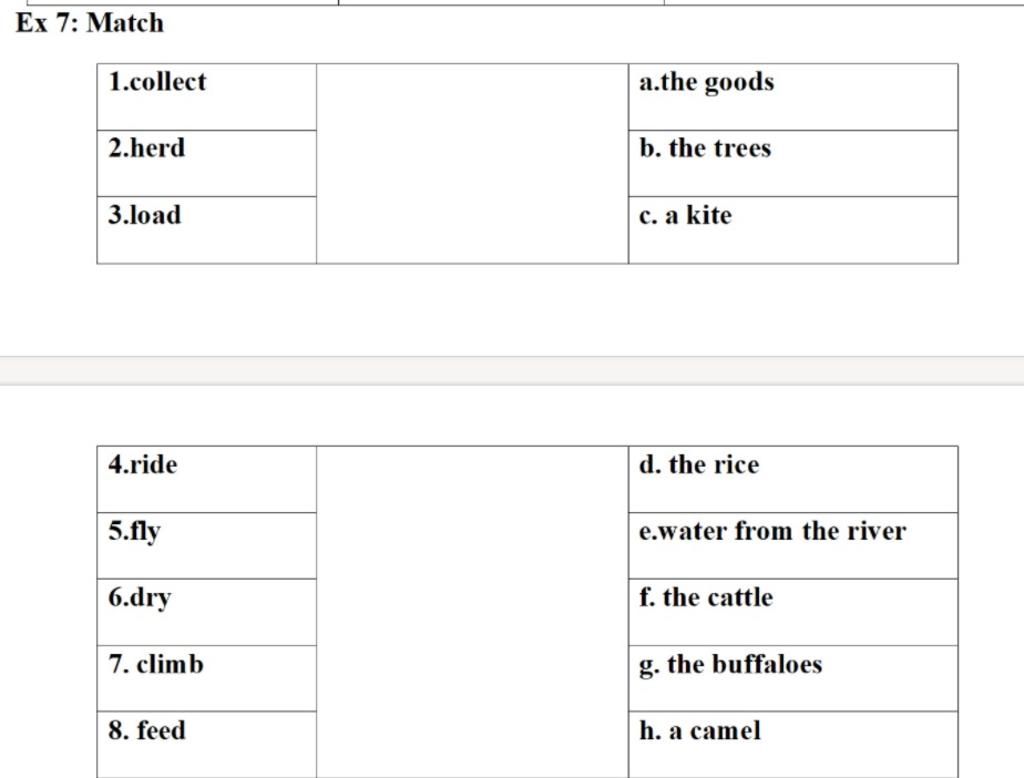Viewport: 1024px width, 778px height.
Task: Click the '1.collect' table cell
Action: coord(206,97)
